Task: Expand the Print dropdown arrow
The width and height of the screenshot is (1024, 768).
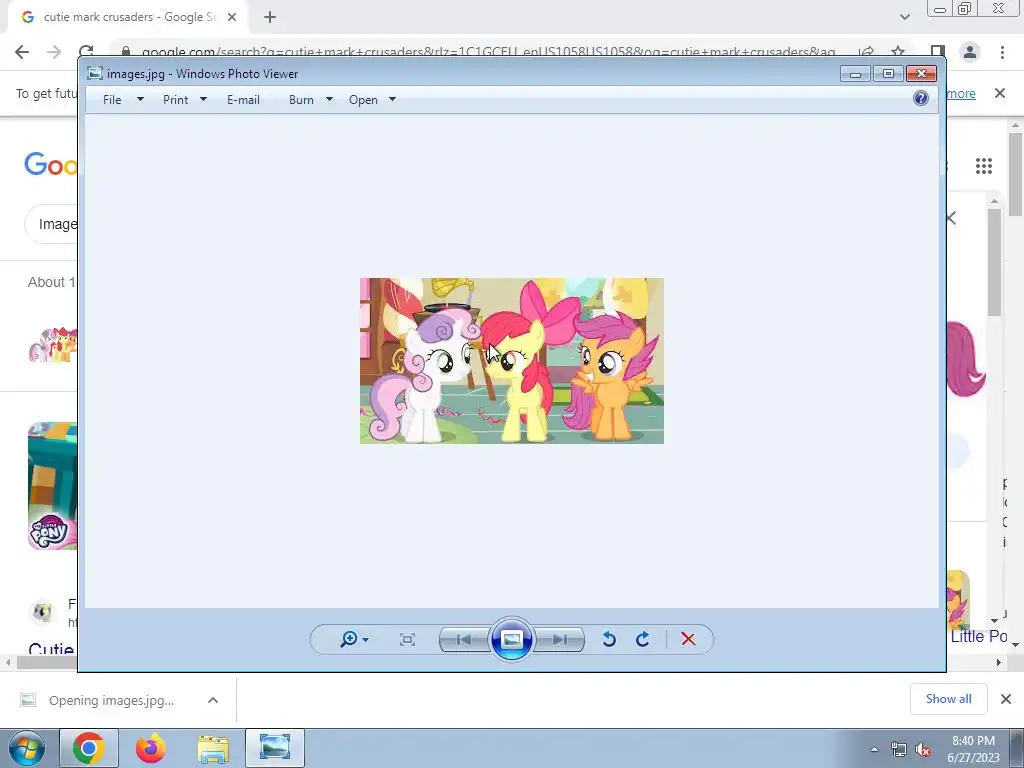Action: click(x=203, y=100)
